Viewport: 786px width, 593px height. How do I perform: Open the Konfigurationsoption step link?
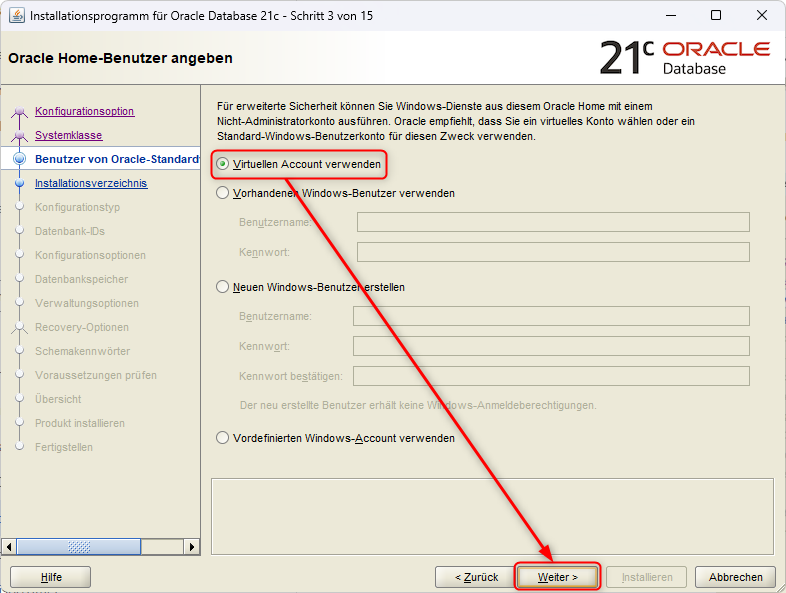click(x=84, y=111)
